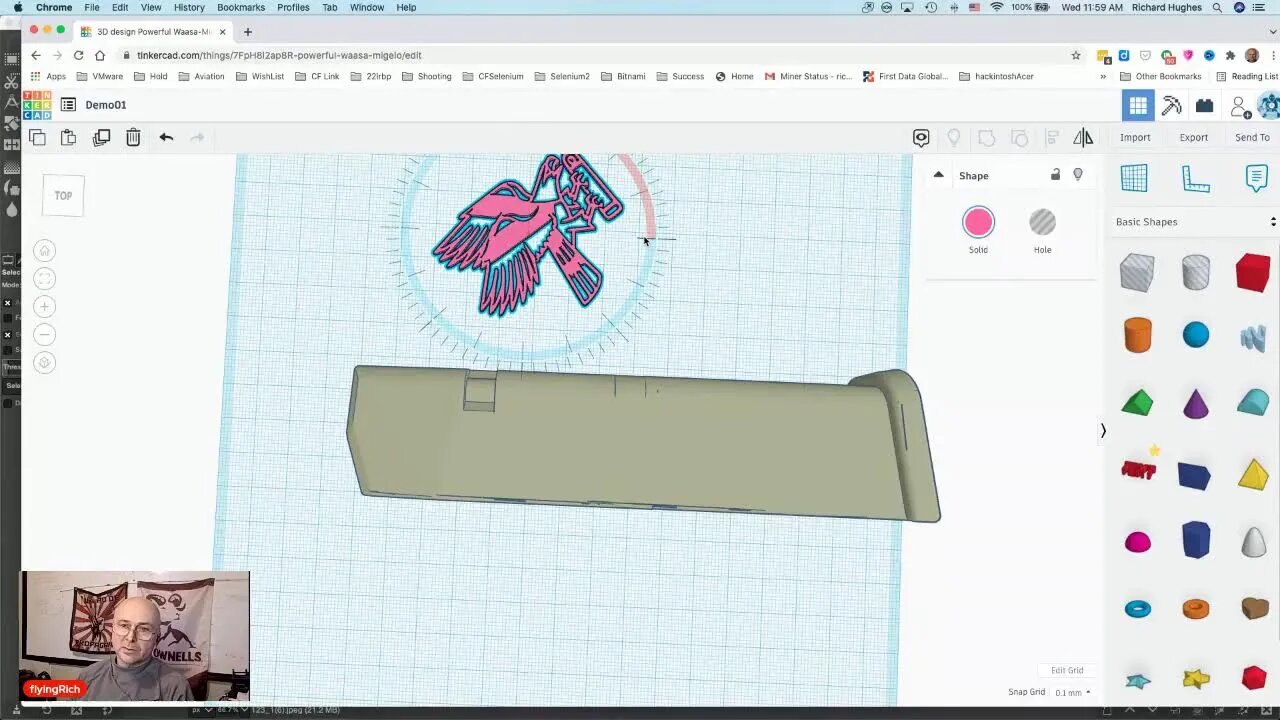Set the selected shape to Hole

pos(1042,222)
